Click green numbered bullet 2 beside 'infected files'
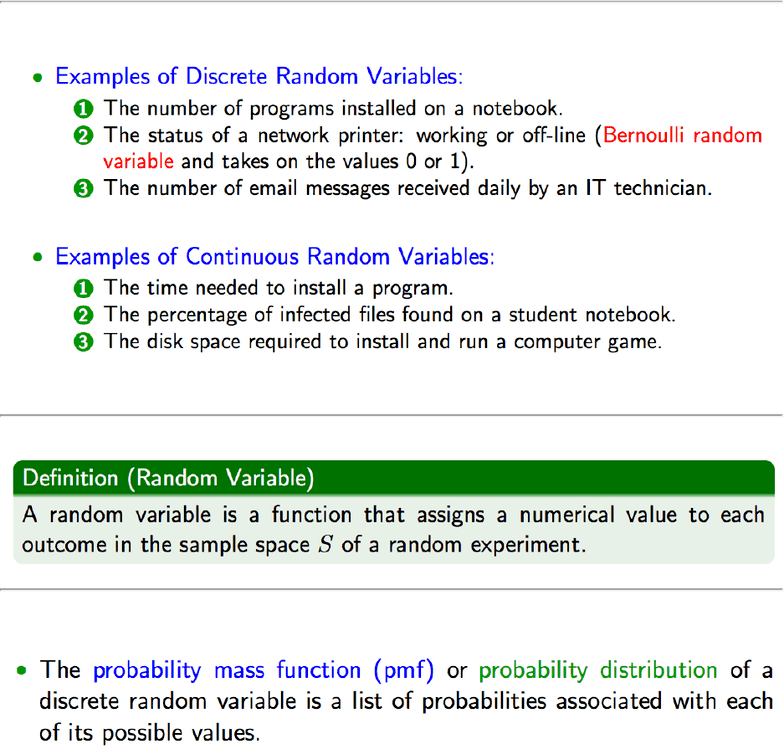Viewport: 784px width, 754px height. [84, 316]
